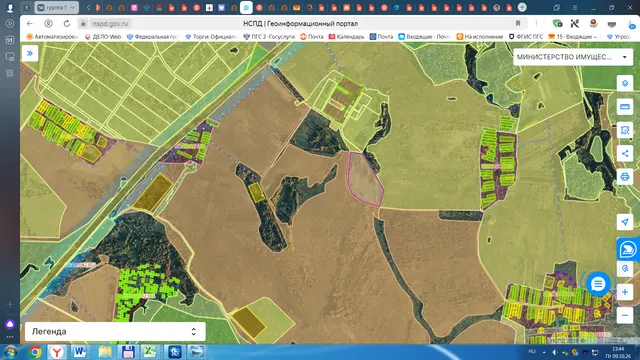This screenshot has height=360, width=640.
Task: Activate the ruler measurement tool
Action: pyautogui.click(x=625, y=107)
